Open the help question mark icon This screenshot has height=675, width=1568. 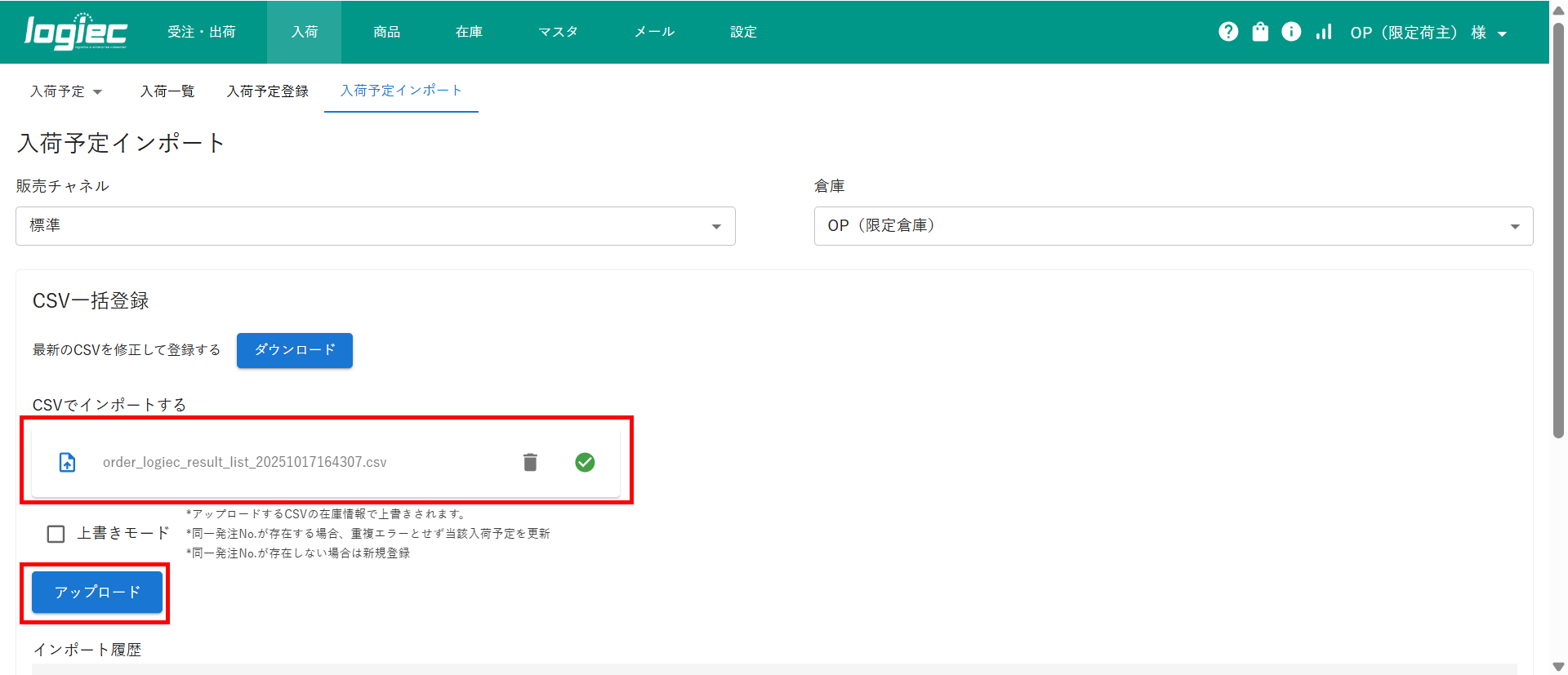click(1227, 32)
